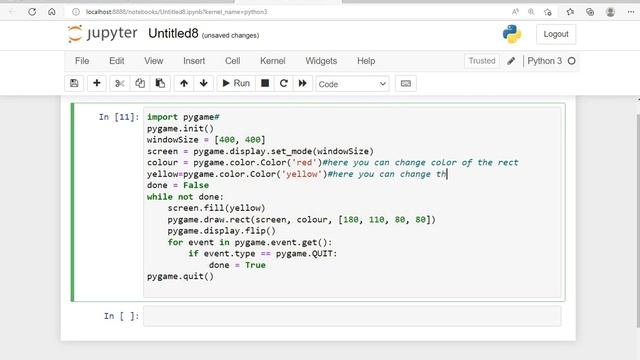This screenshot has height=360, width=640.
Task: Cut selected cells with scissors icon
Action: (x=120, y=83)
